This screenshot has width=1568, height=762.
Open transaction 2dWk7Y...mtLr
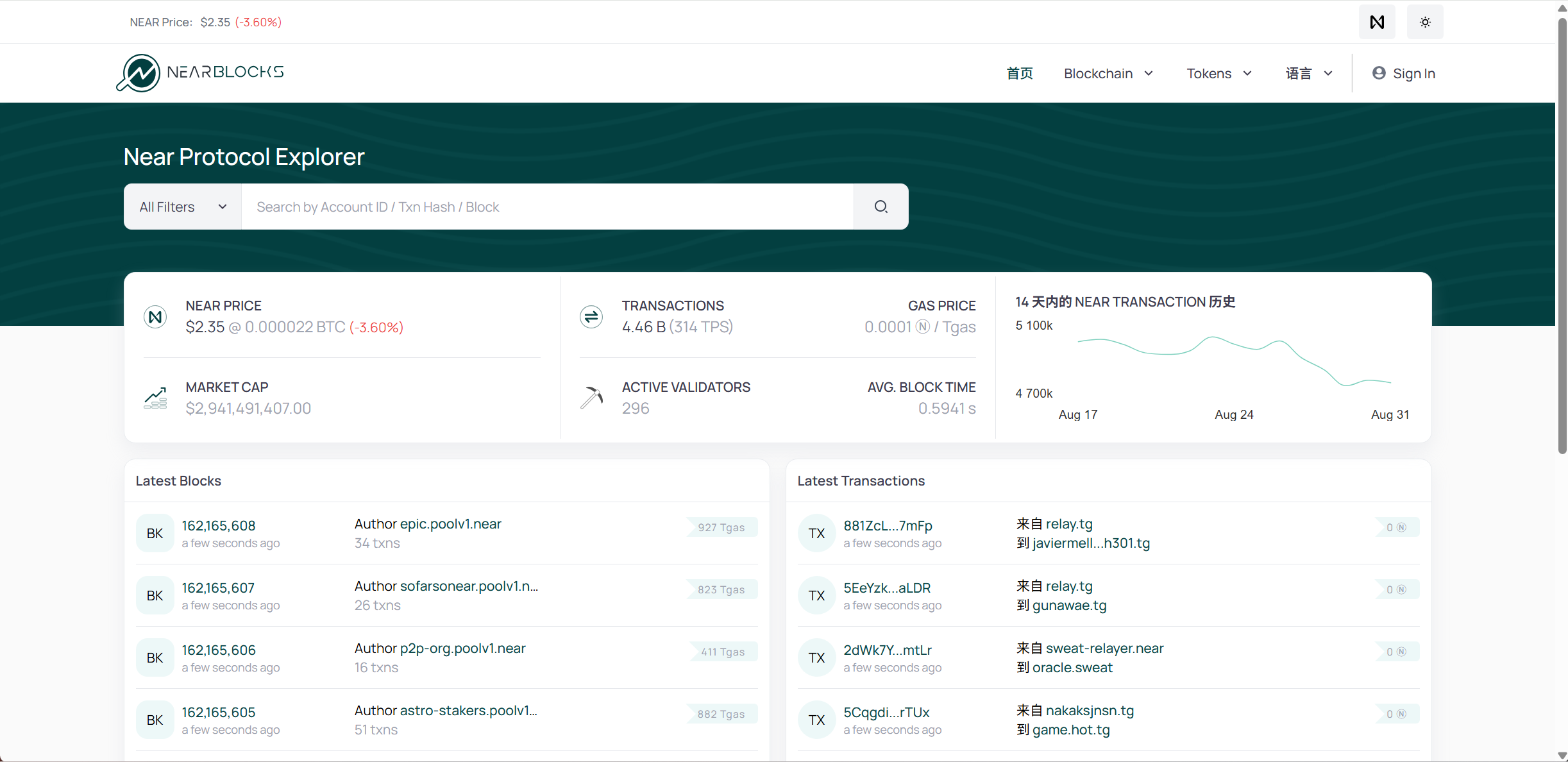pos(888,650)
